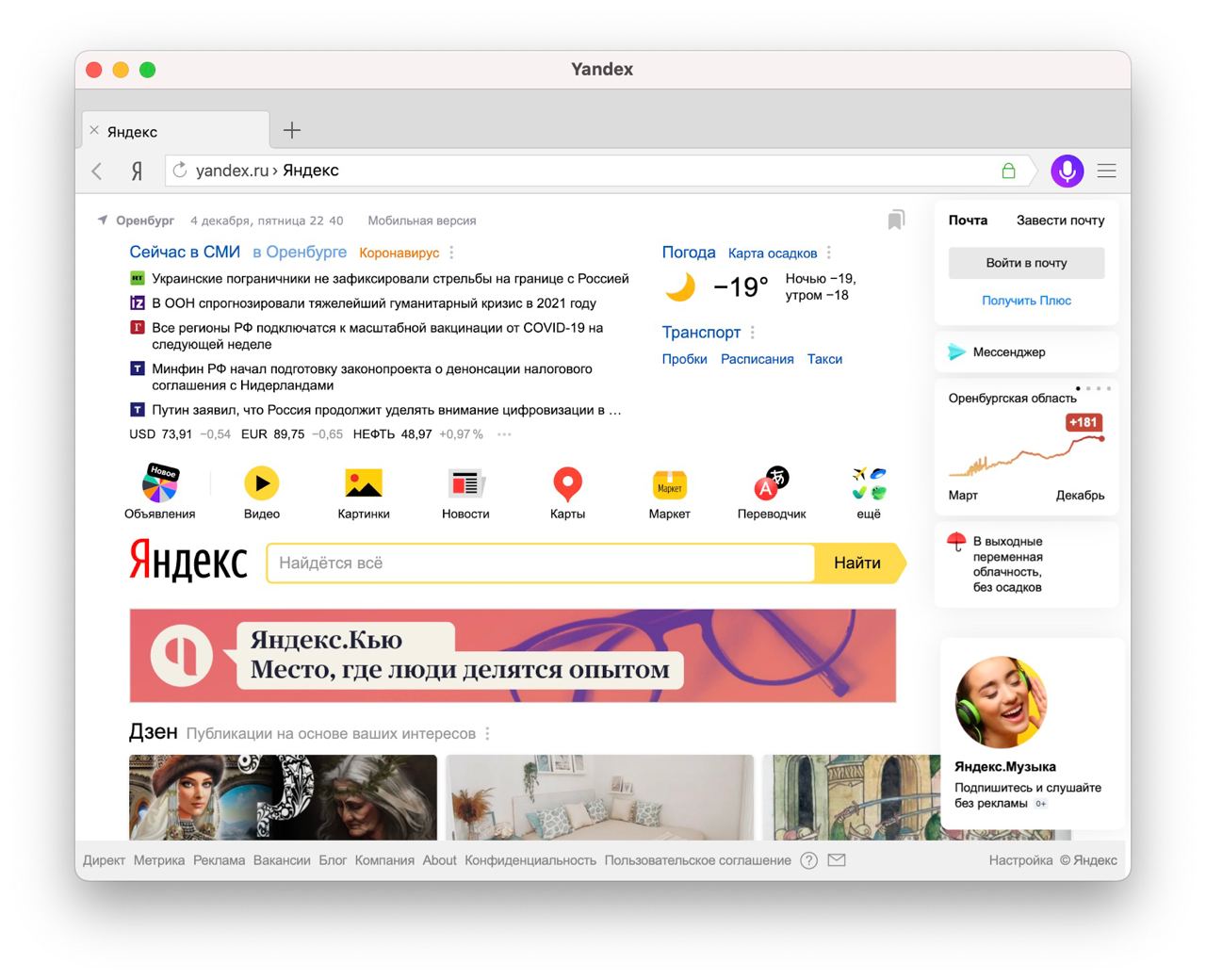Open the Директ footer link
The image size is (1206, 980).
point(104,860)
